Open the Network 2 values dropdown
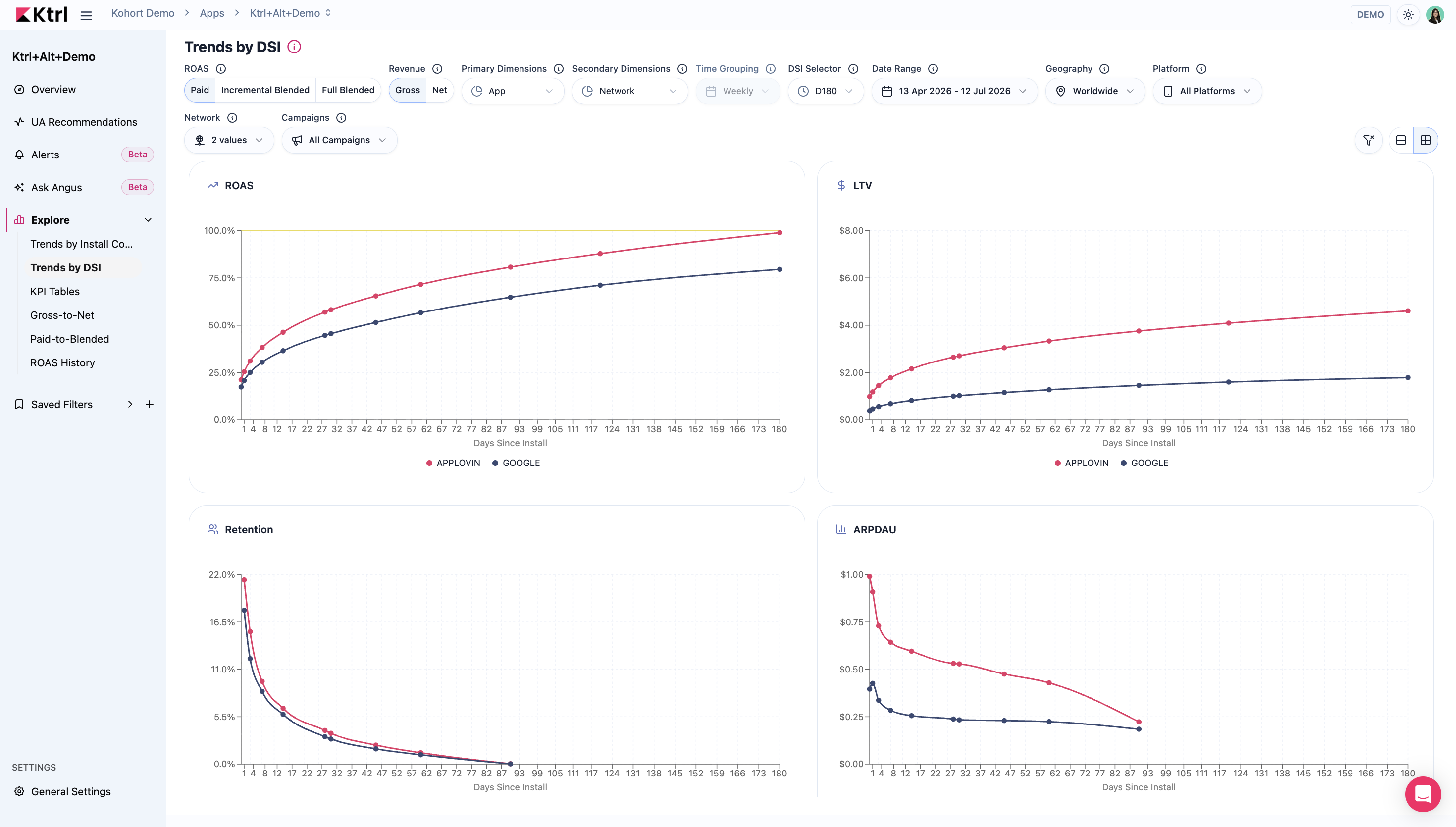Screen dimensions: 1456x827 point(229,140)
